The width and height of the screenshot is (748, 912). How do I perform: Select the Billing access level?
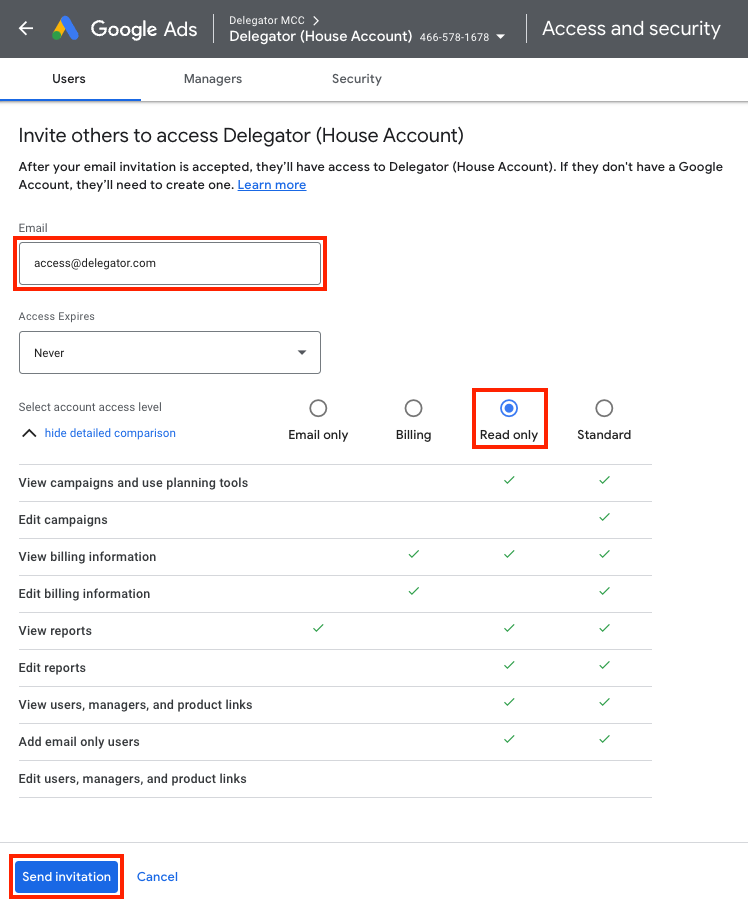[414, 408]
